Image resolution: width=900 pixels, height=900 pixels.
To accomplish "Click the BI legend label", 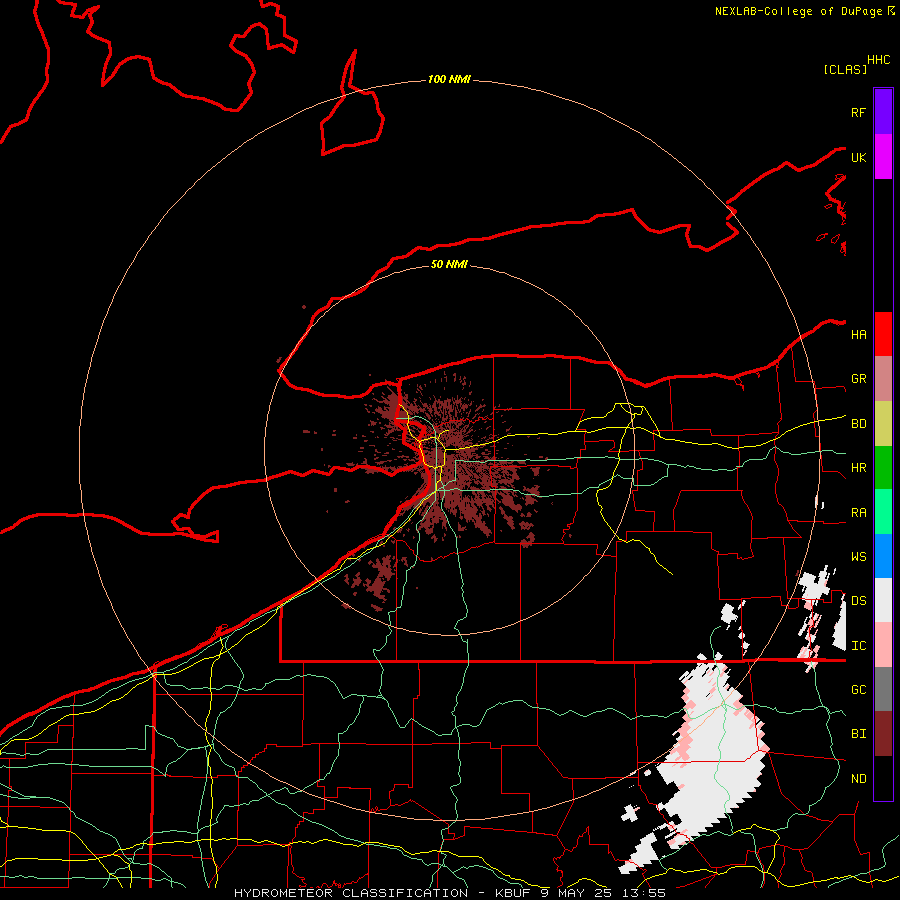I will [x=858, y=734].
